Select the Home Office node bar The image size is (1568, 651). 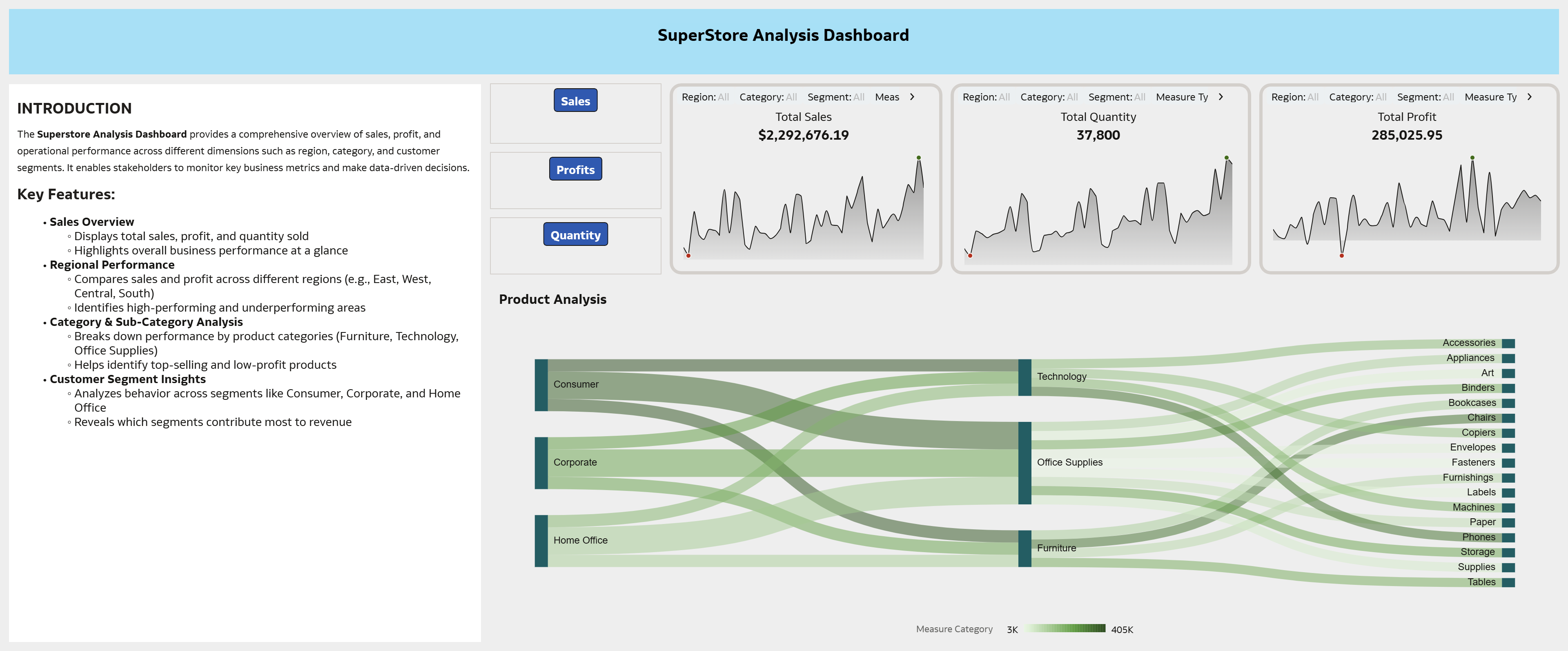coord(541,541)
